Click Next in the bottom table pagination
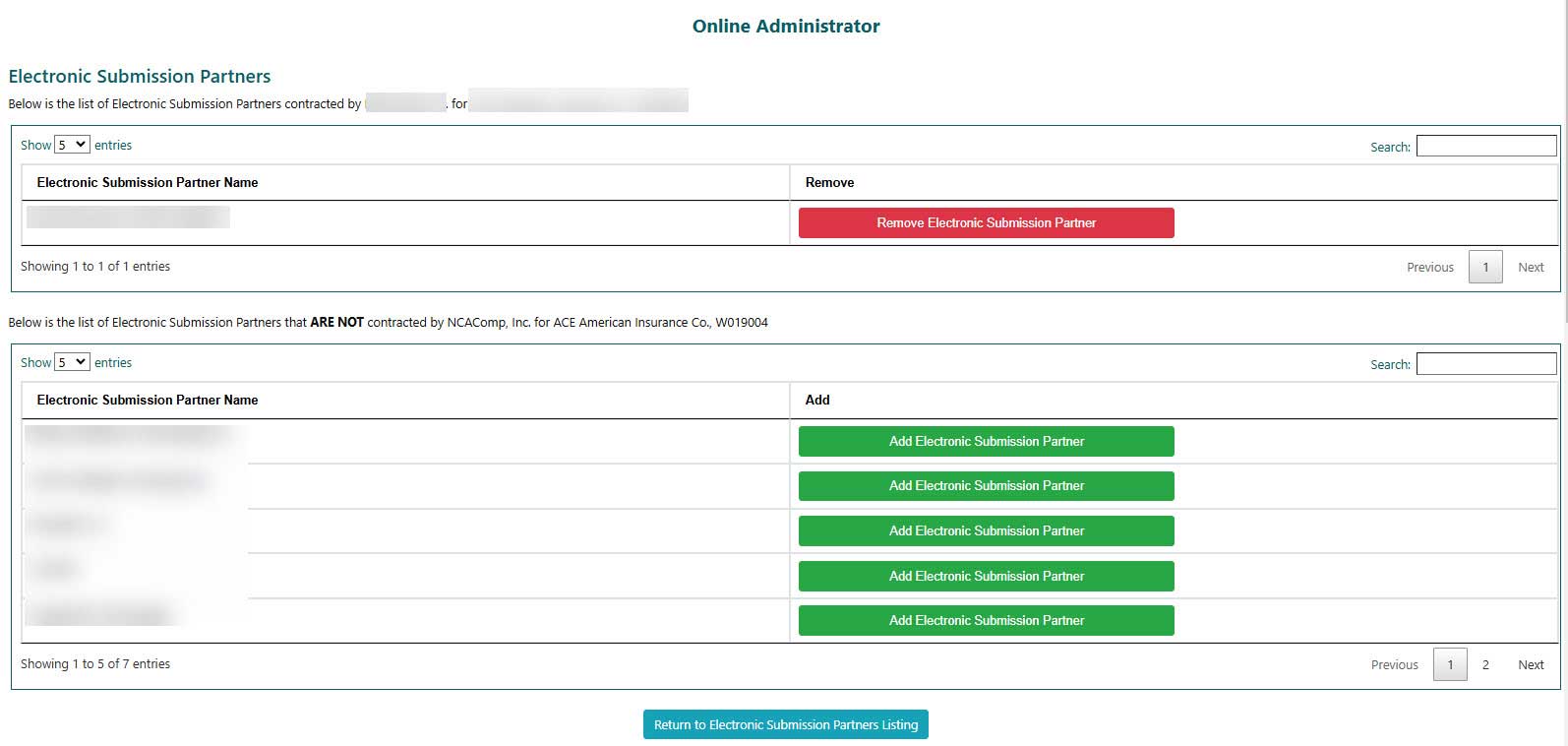The width and height of the screenshot is (1568, 746). click(x=1531, y=664)
